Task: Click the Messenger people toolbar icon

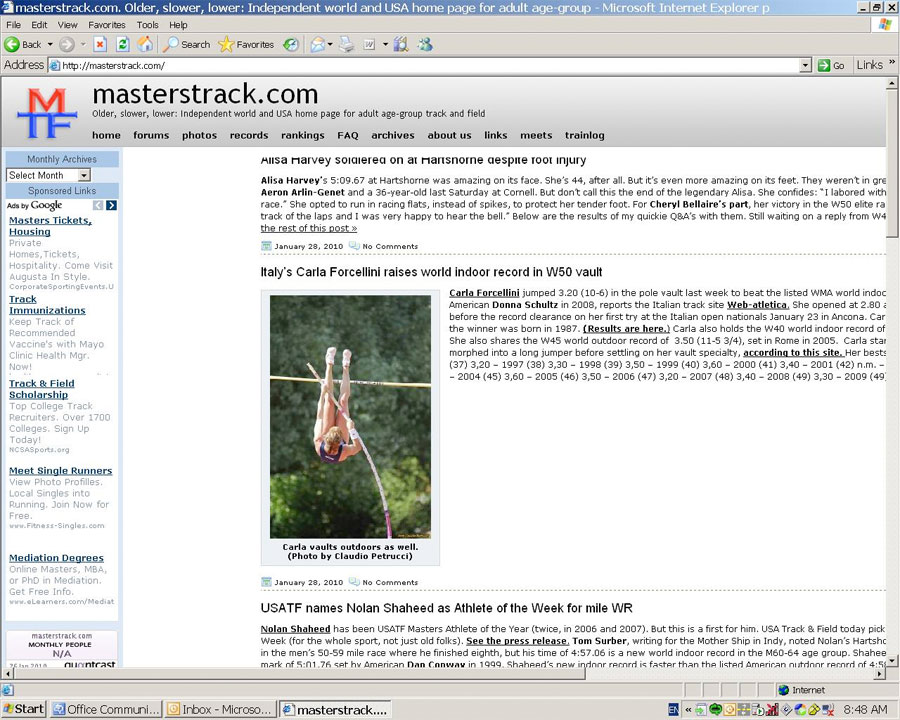Action: [x=425, y=44]
